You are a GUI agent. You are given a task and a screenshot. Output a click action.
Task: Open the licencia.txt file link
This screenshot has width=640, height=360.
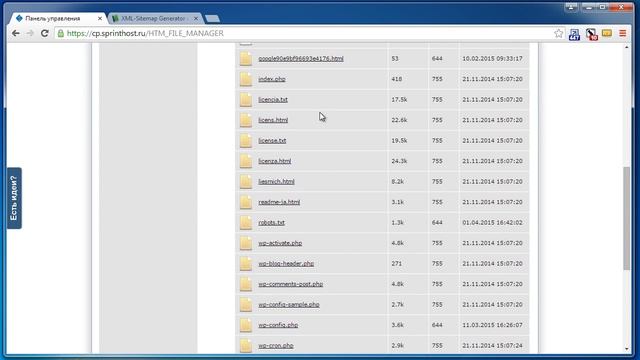(273, 99)
